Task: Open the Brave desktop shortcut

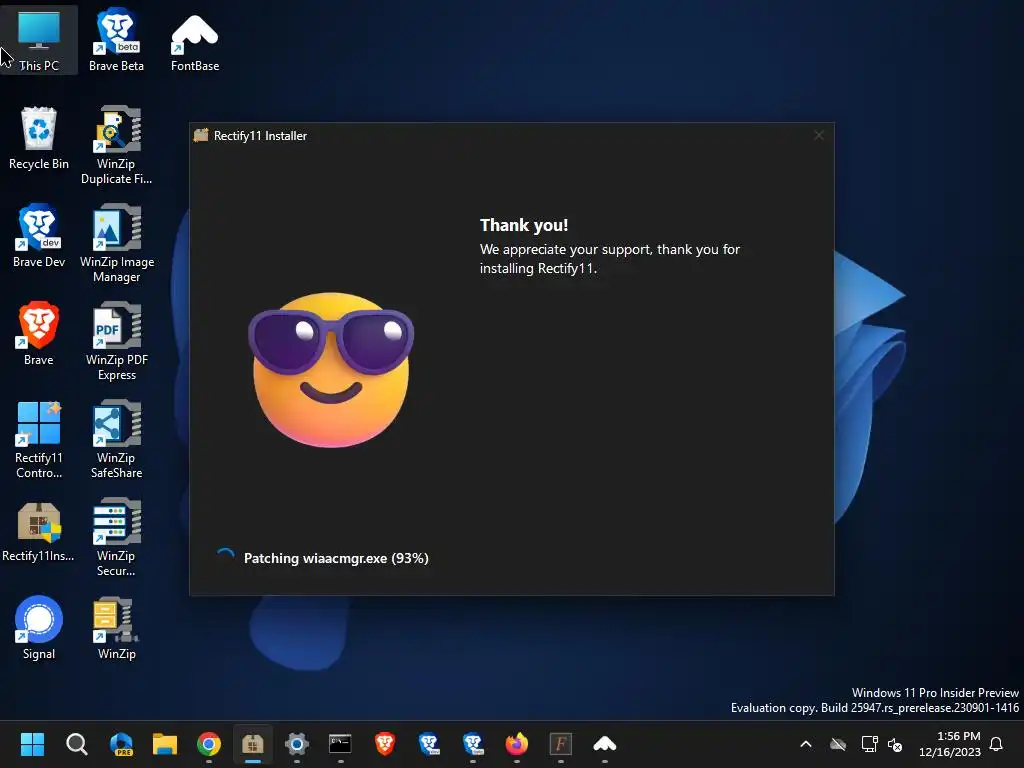Action: tap(39, 334)
